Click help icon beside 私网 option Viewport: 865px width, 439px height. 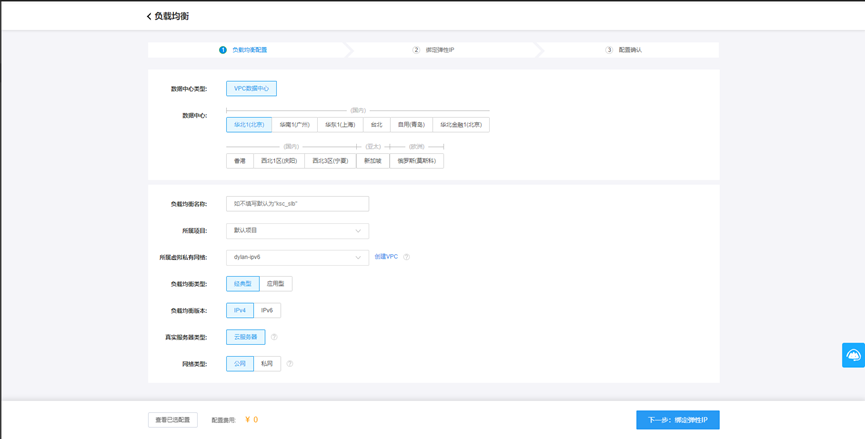(x=290, y=364)
